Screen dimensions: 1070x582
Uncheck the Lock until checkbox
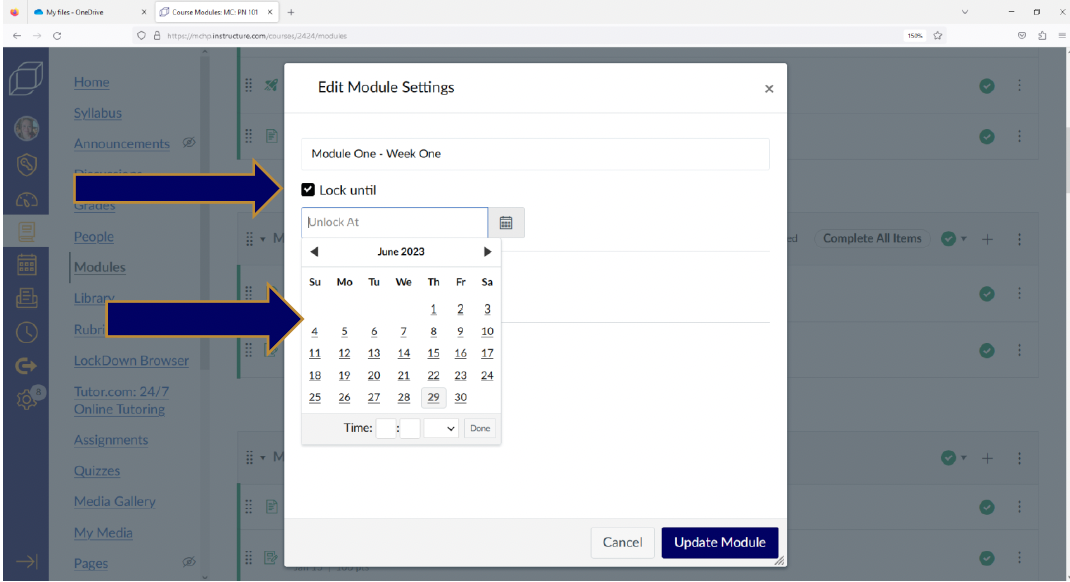(307, 189)
